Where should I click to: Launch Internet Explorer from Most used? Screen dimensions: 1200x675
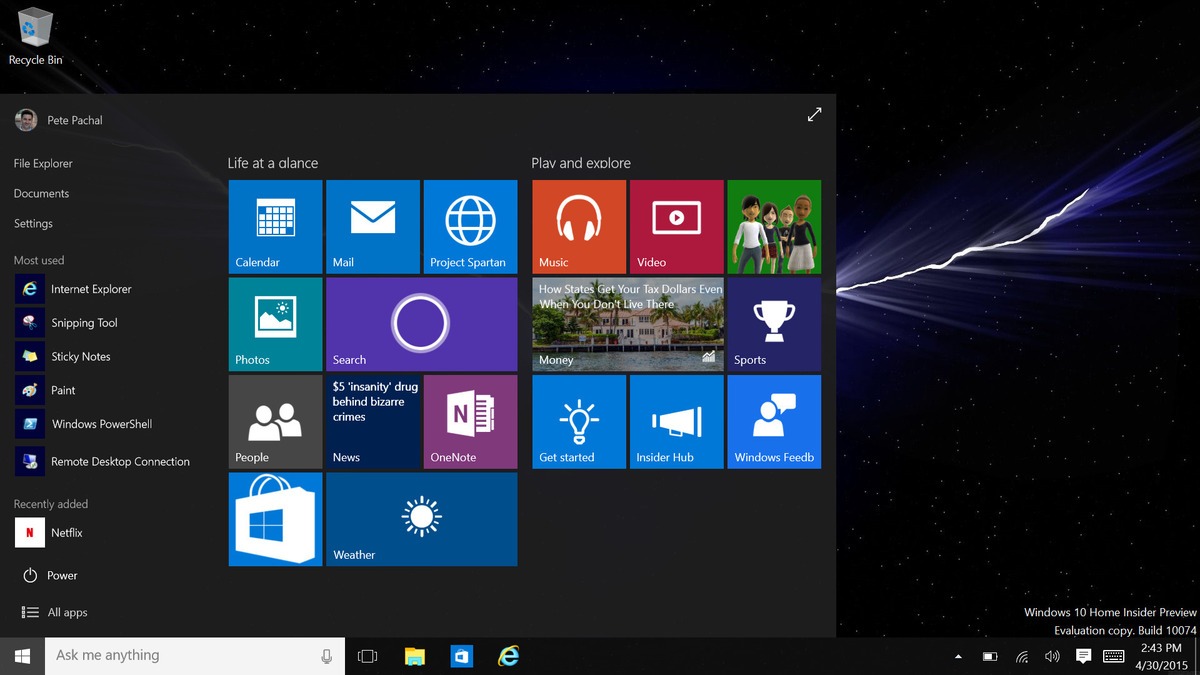point(74,289)
